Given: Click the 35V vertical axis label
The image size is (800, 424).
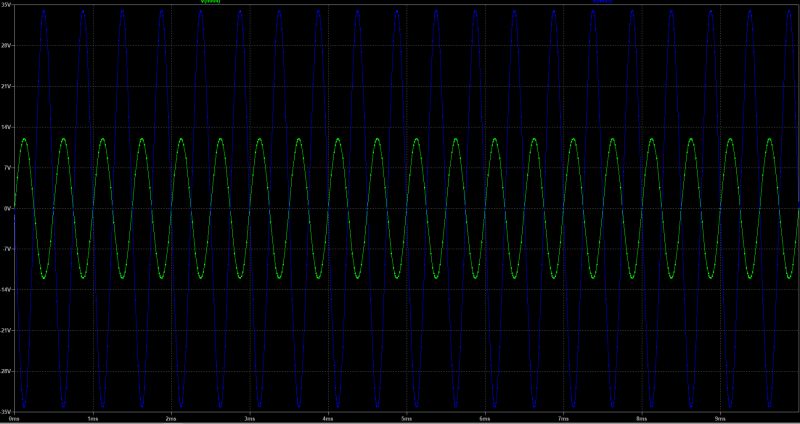Looking at the screenshot, I should coord(7,5).
